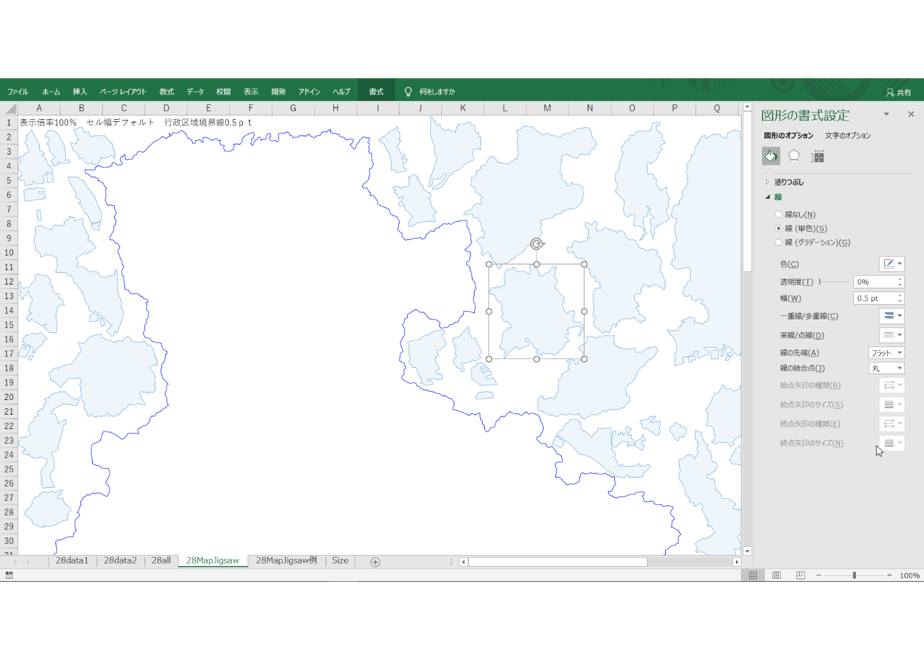Click the 透明度 0% input field
This screenshot has width=924, height=660.
click(874, 282)
